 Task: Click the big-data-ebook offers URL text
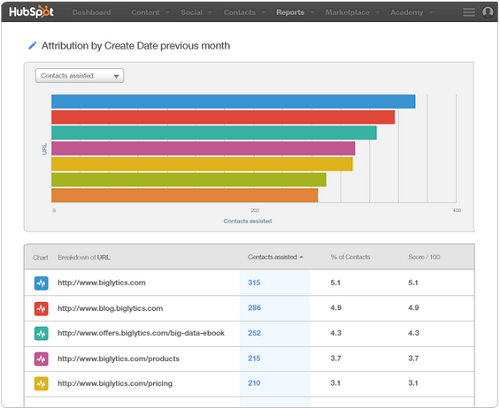141,333
